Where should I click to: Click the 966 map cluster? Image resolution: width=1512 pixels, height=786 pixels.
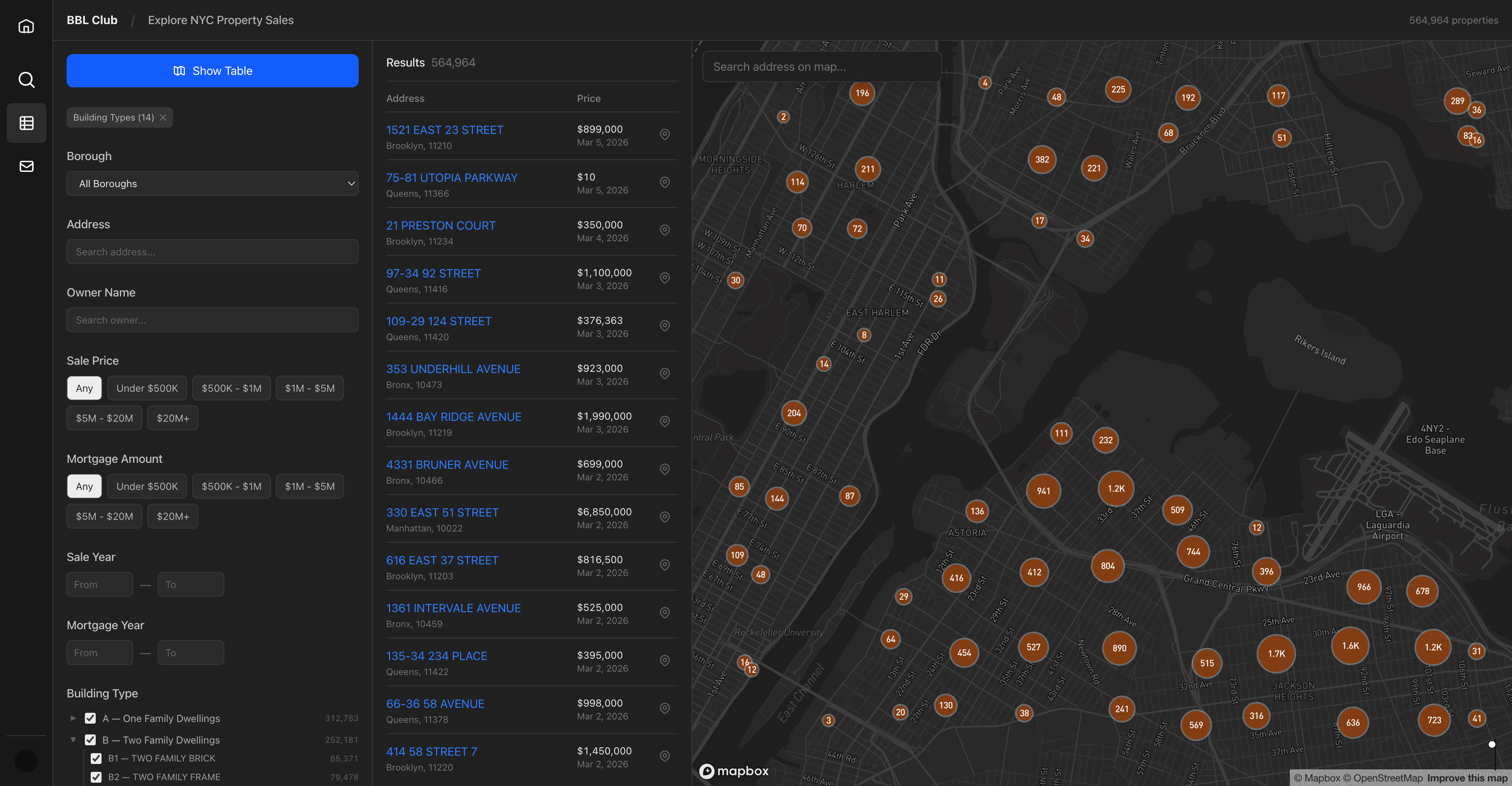pos(1363,587)
